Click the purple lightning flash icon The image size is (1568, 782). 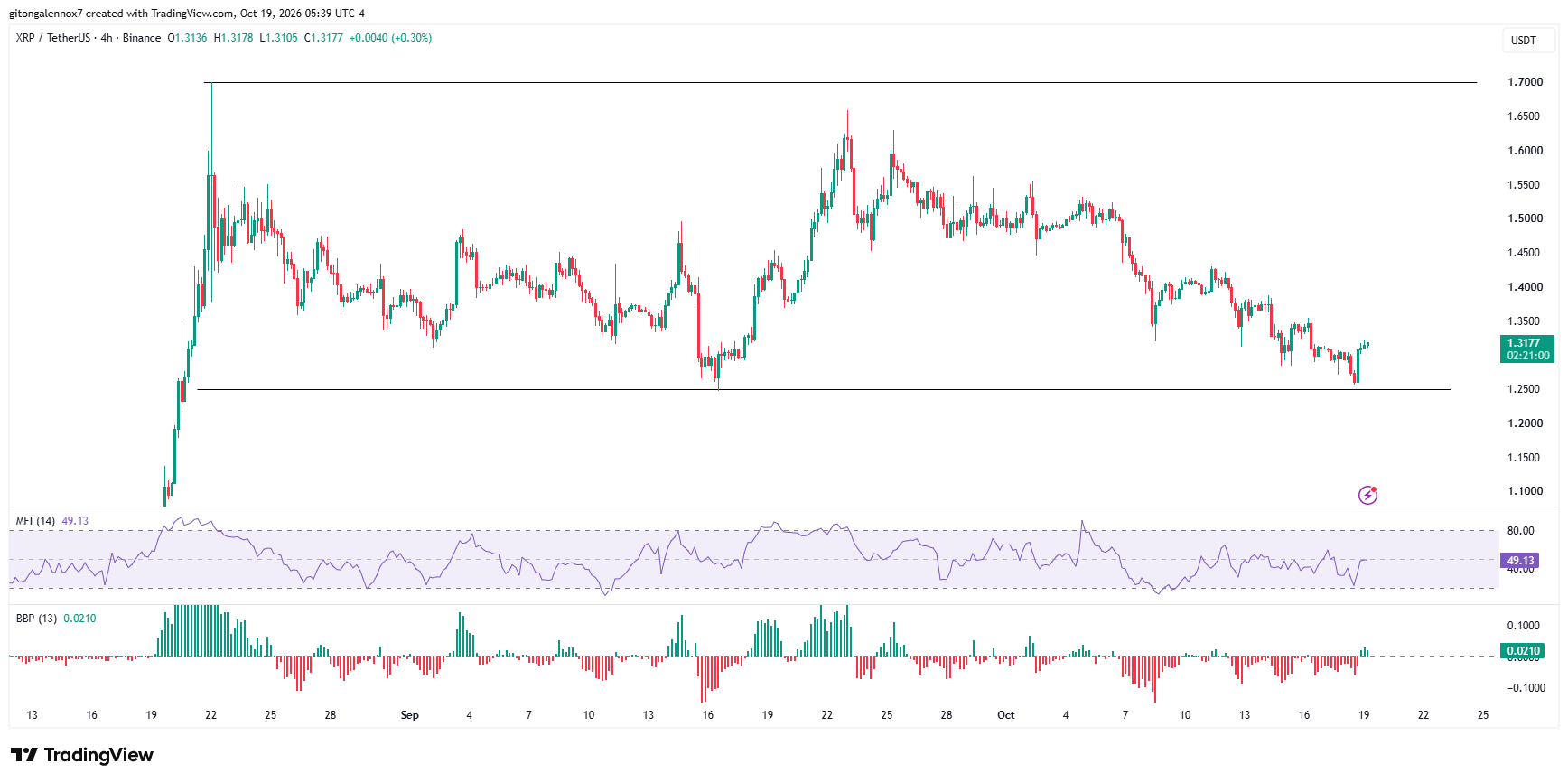point(1367,495)
